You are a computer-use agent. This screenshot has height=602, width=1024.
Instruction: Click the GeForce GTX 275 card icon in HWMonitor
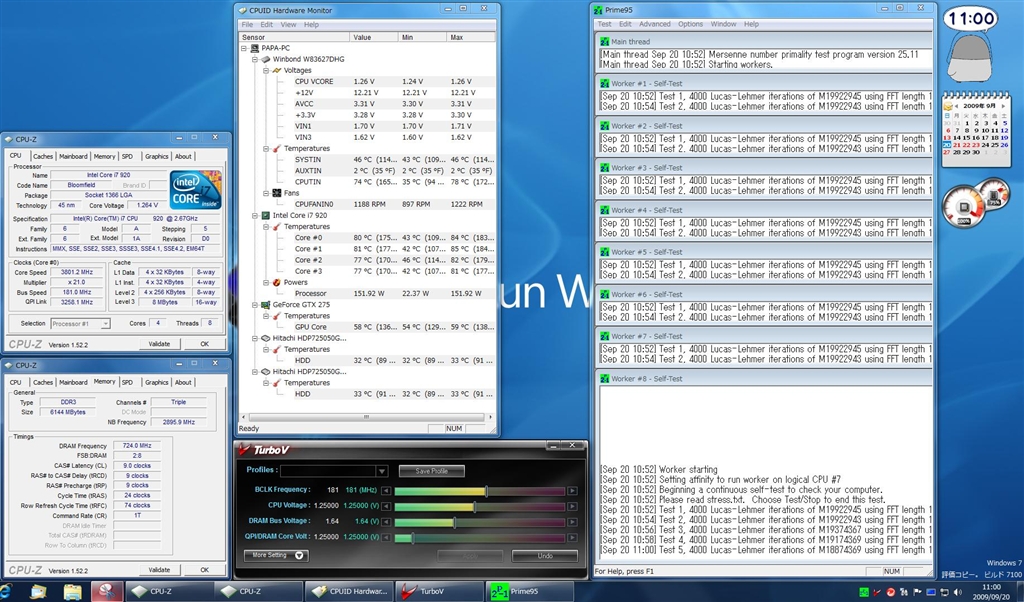[266, 305]
